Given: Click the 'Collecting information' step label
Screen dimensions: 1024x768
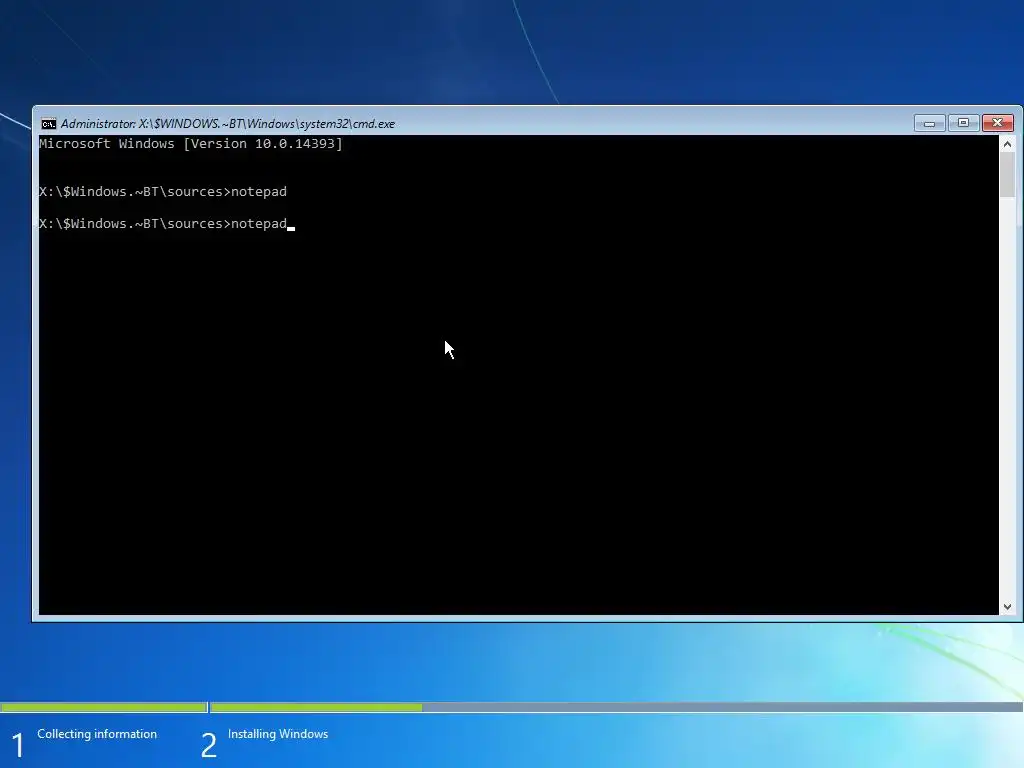Looking at the screenshot, I should (97, 734).
